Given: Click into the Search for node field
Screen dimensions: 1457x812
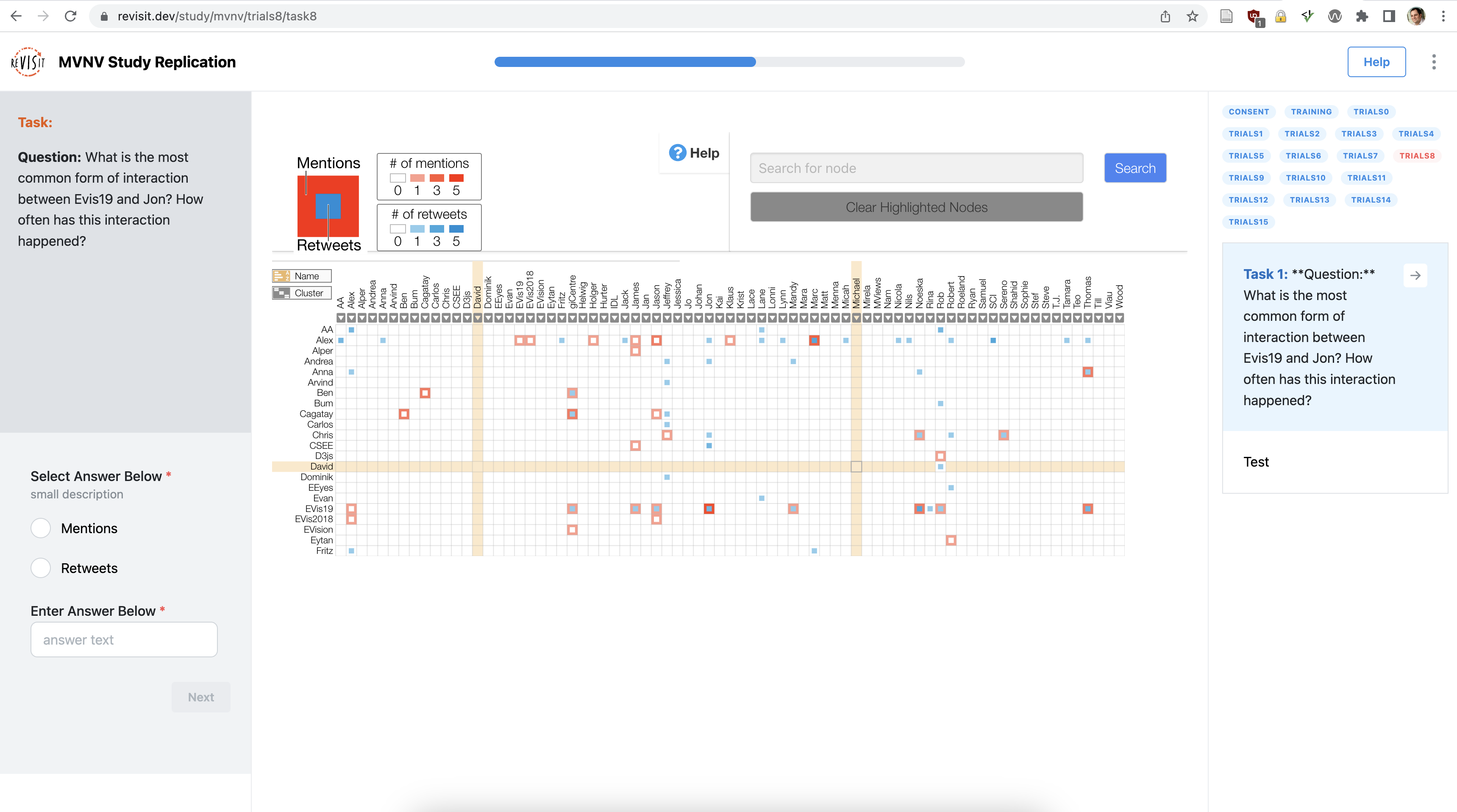Looking at the screenshot, I should 916,167.
